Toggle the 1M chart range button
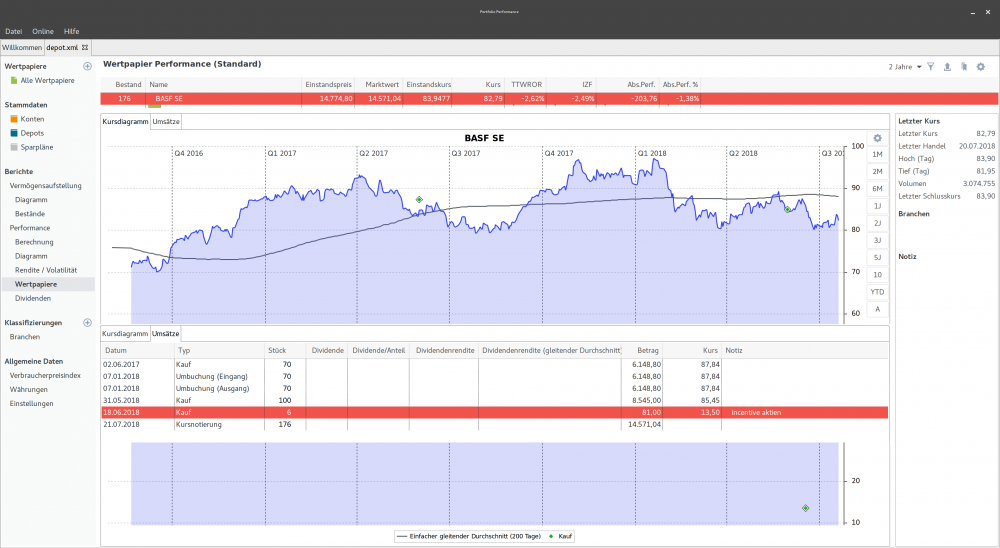 pos(877,155)
